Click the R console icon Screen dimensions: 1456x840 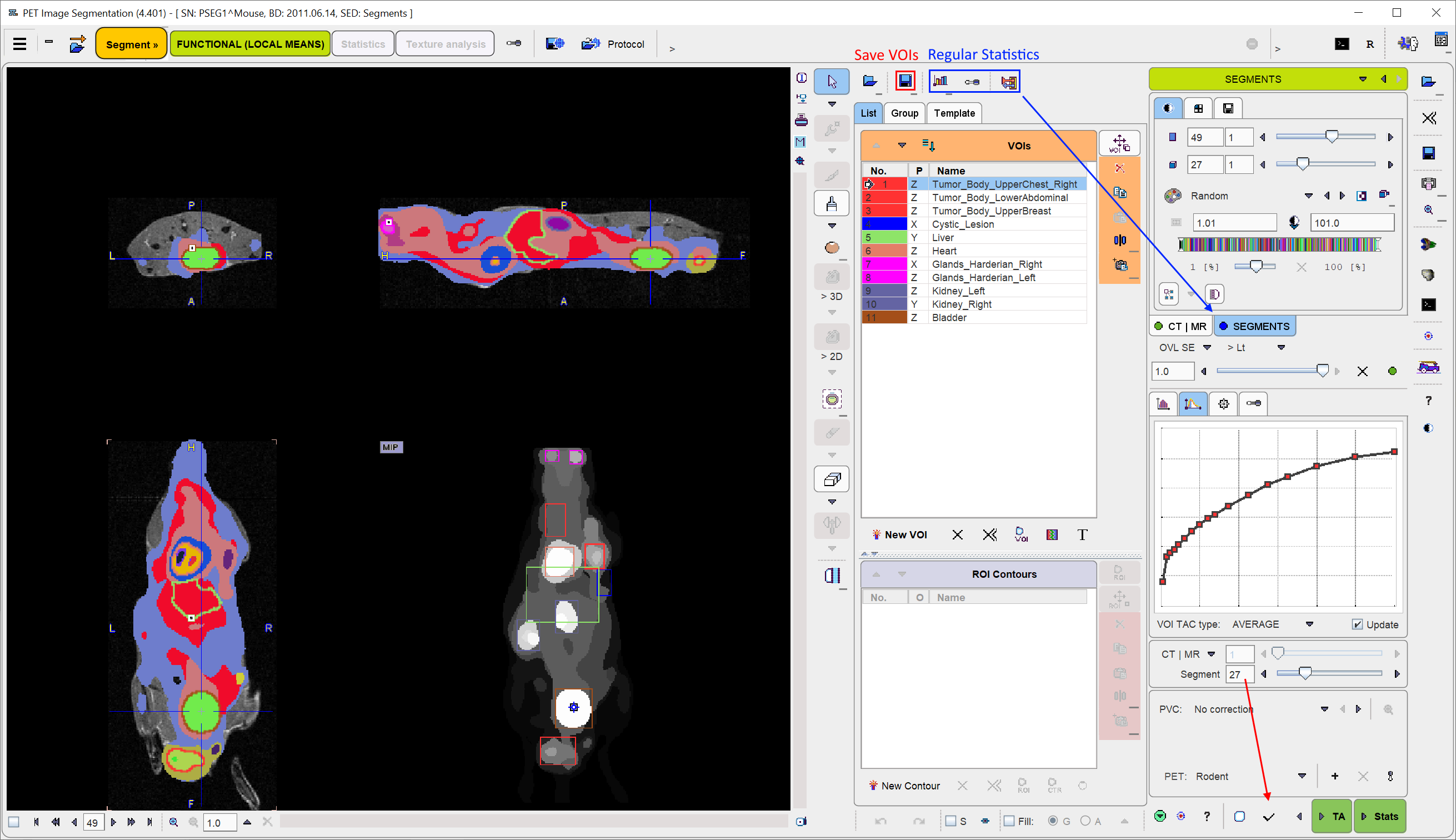(x=1369, y=44)
